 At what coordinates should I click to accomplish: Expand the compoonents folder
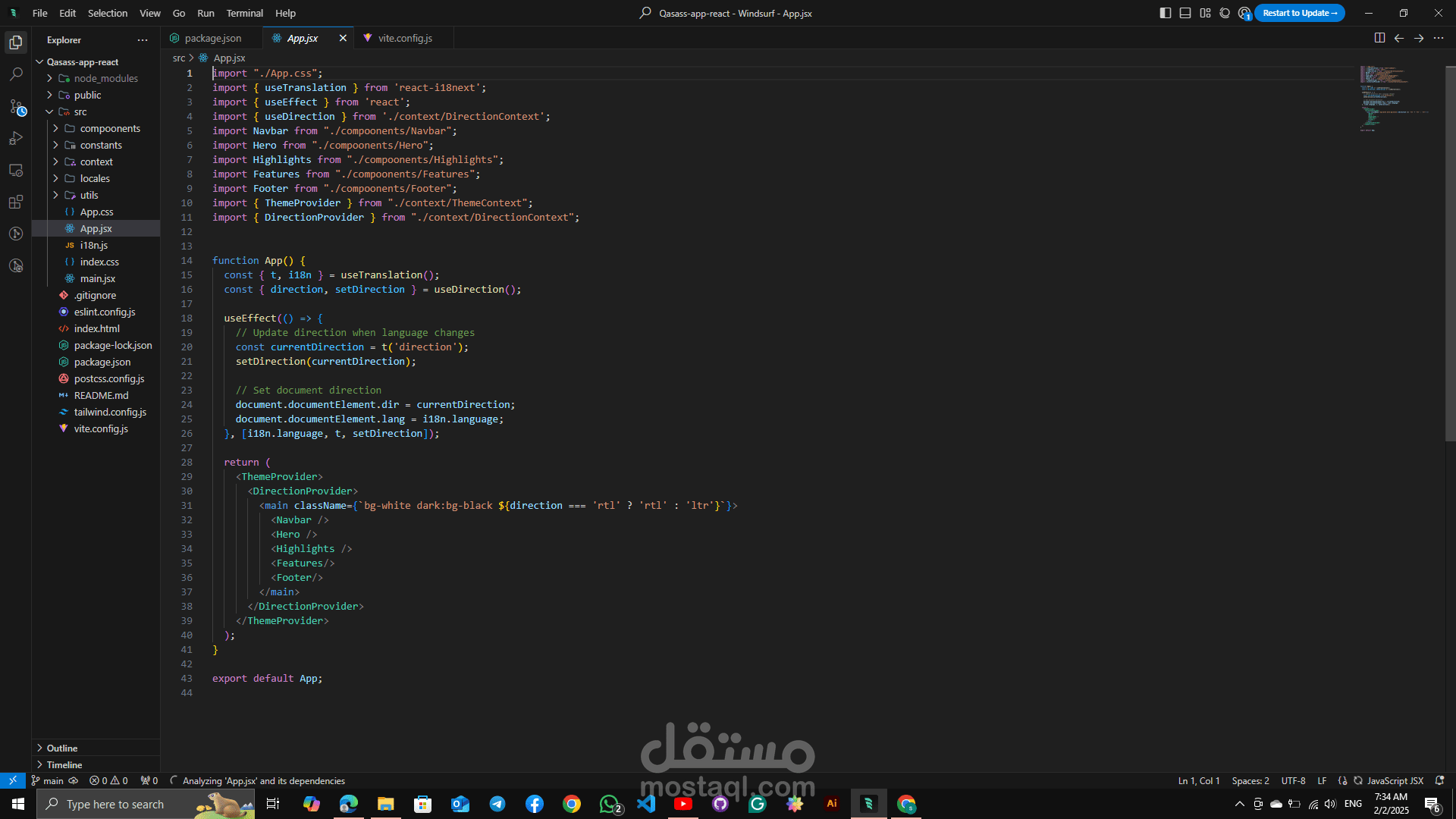(x=110, y=128)
